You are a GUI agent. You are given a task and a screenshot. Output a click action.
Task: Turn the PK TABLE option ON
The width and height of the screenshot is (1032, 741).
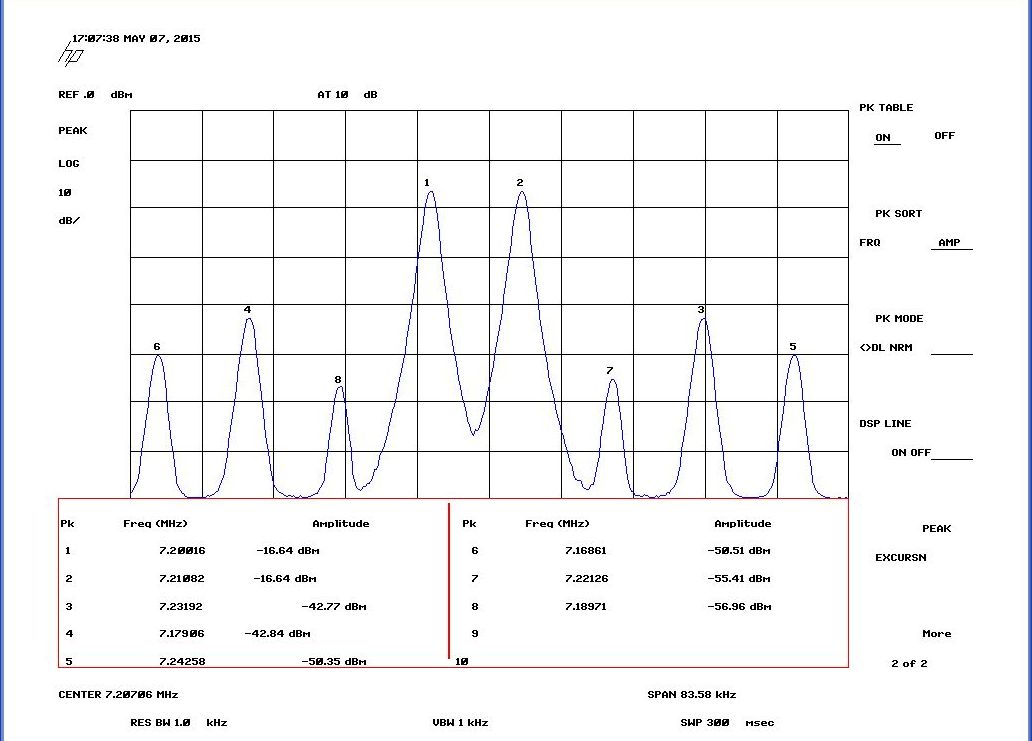pyautogui.click(x=883, y=137)
